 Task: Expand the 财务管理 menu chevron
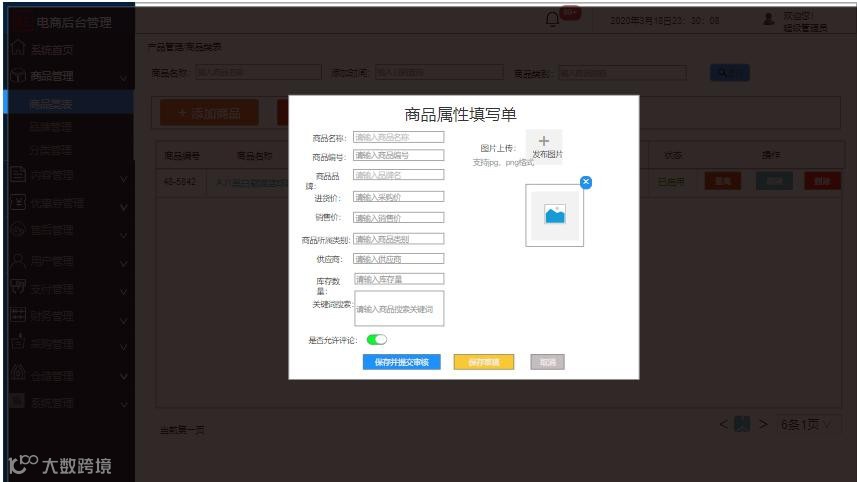click(124, 320)
